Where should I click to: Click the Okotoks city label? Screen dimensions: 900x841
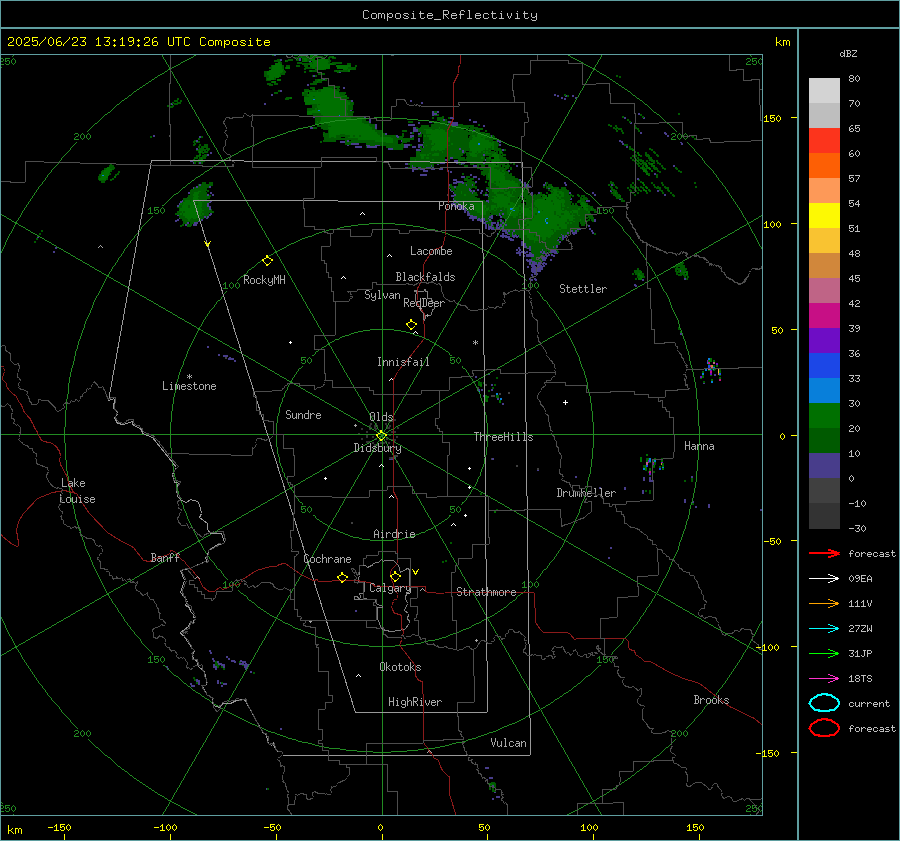[x=400, y=667]
